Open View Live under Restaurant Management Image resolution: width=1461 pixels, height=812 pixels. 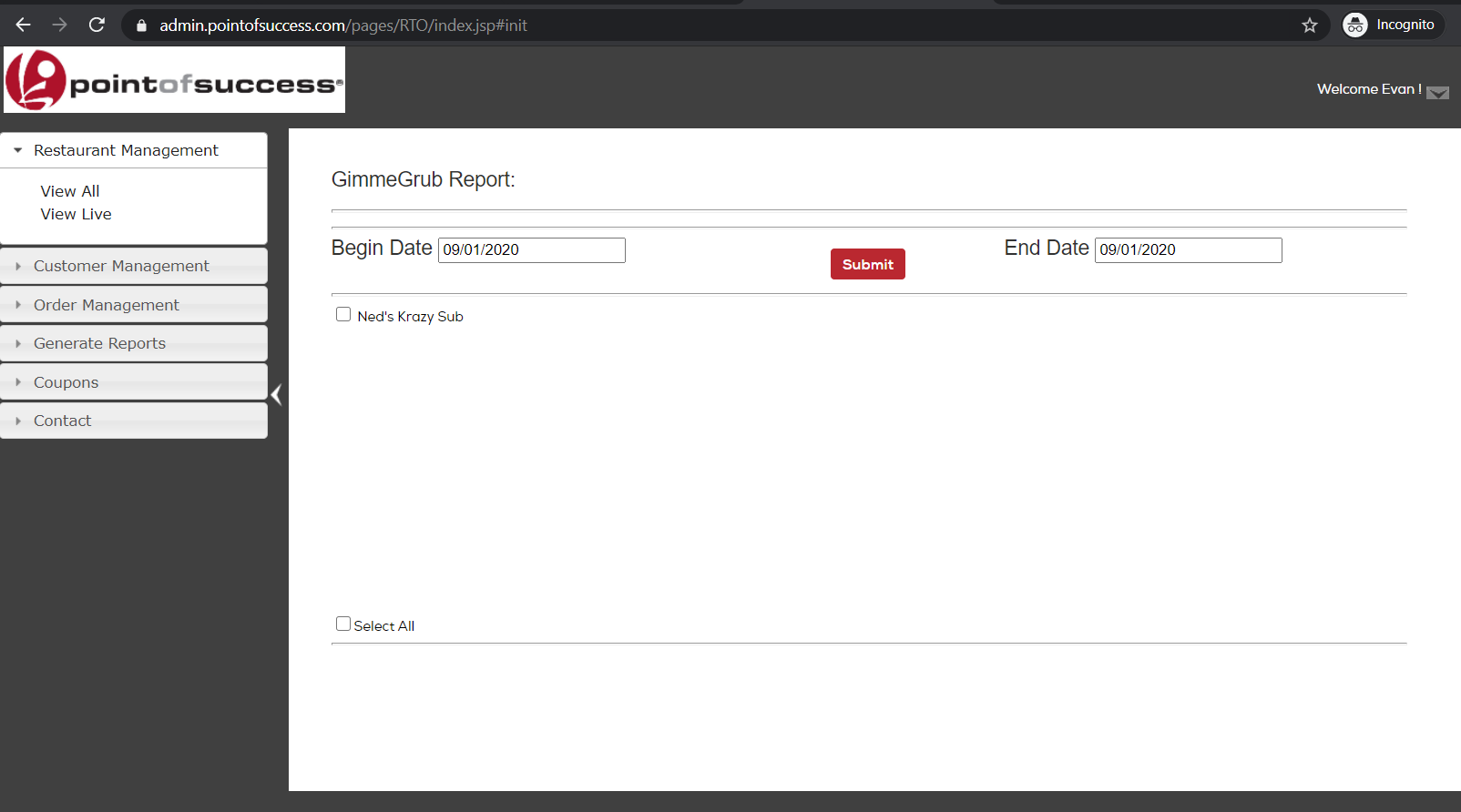(x=76, y=214)
